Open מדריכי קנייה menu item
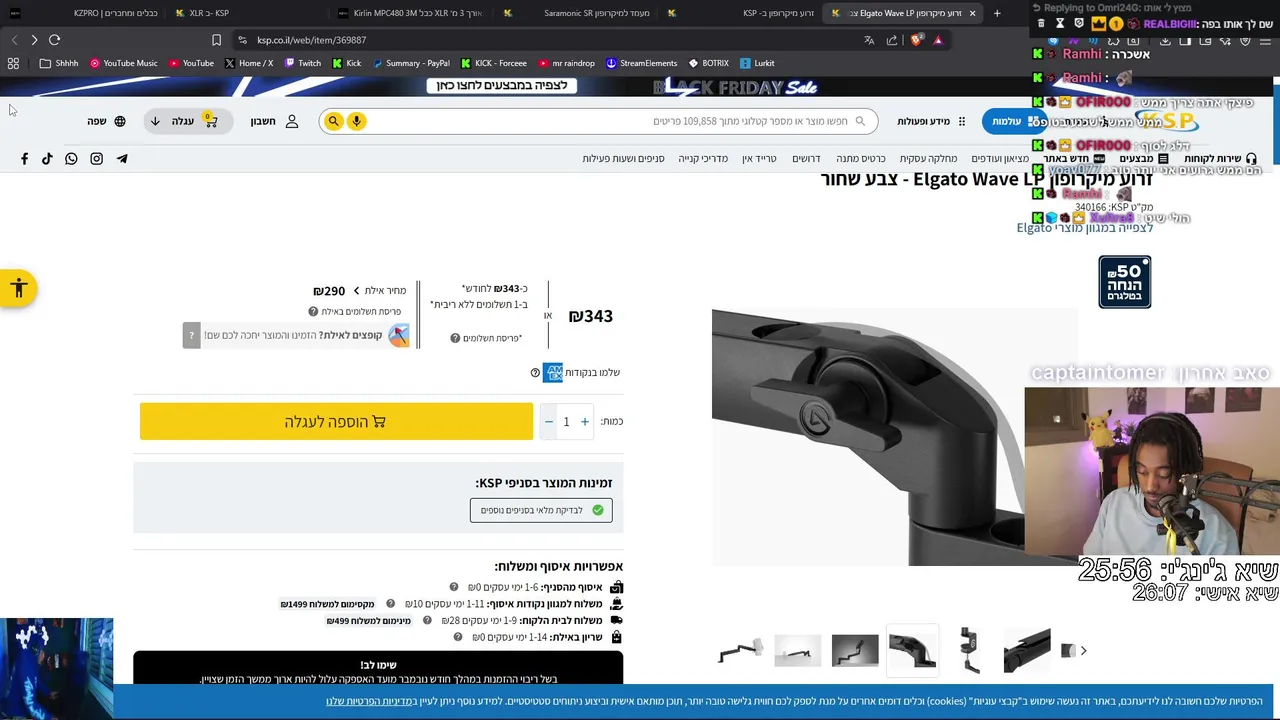Image resolution: width=1280 pixels, height=720 pixels. pyautogui.click(x=703, y=159)
